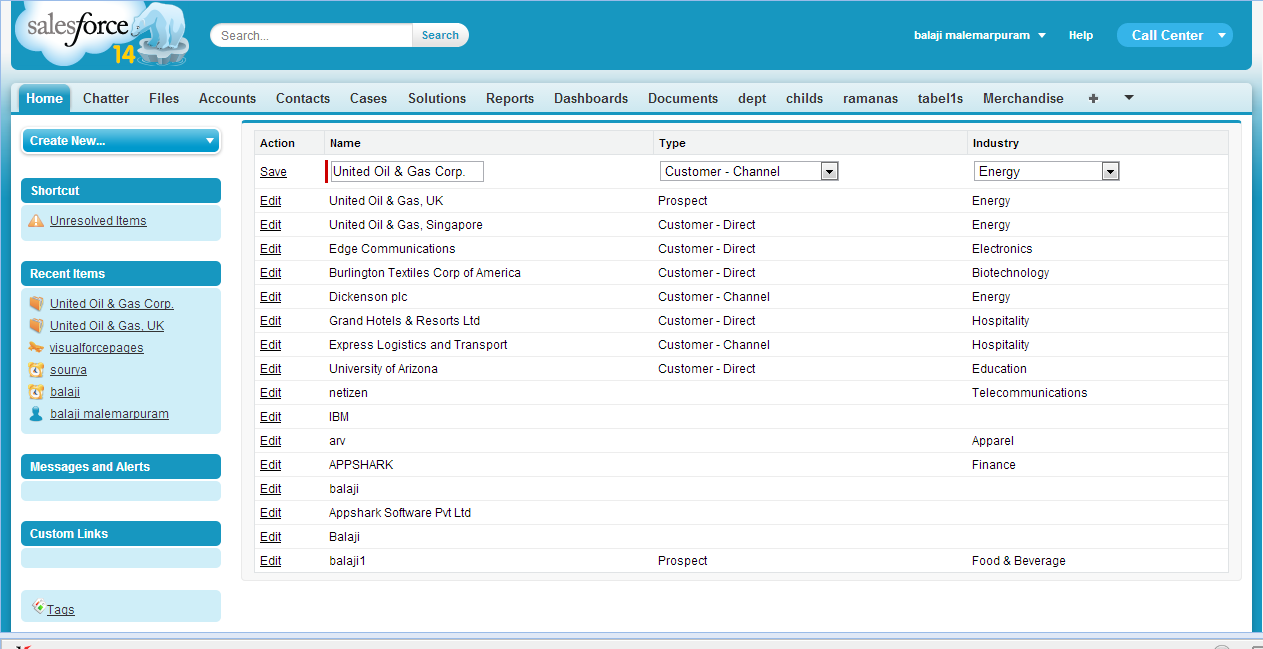The height and width of the screenshot is (649, 1263).
Task: Open the Files tab
Action: pos(164,98)
